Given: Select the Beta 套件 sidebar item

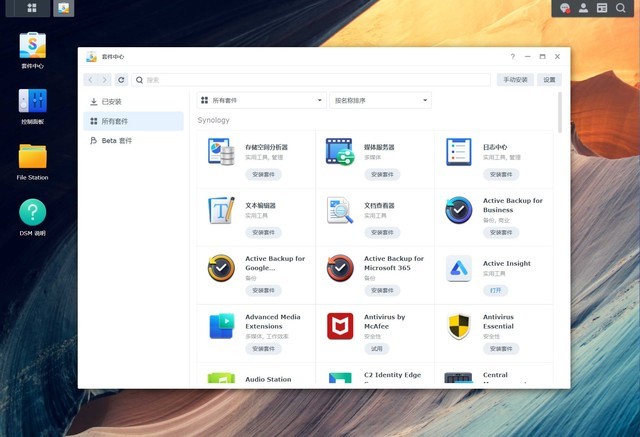Looking at the screenshot, I should (133, 141).
